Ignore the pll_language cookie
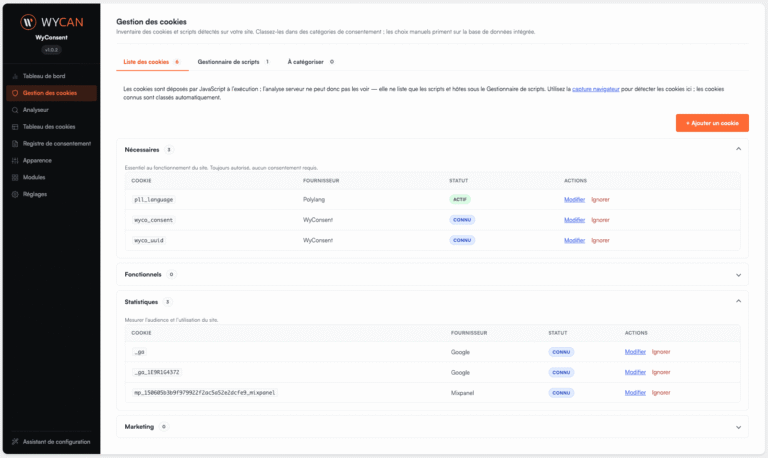Viewport: 768px width, 458px height. pos(600,199)
